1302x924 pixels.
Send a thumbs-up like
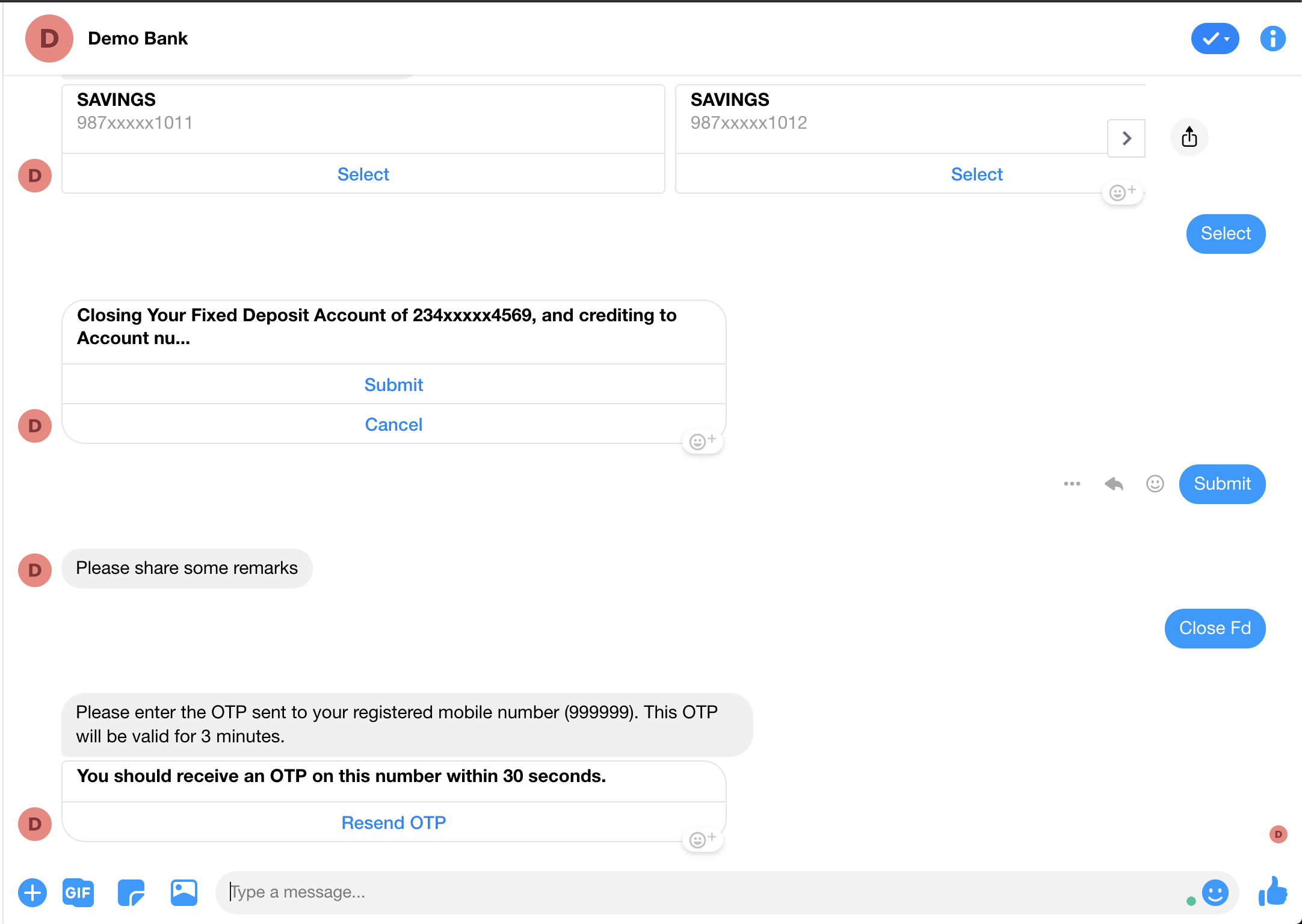1273,891
